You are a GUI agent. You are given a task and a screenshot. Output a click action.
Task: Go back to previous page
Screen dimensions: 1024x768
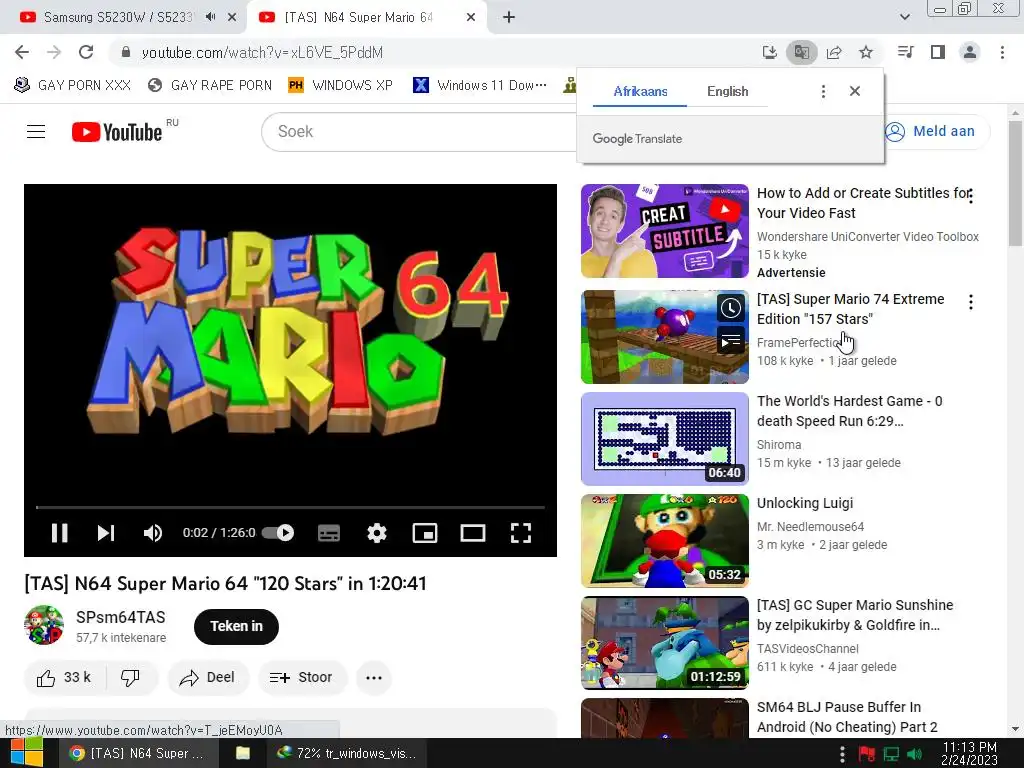pos(22,52)
